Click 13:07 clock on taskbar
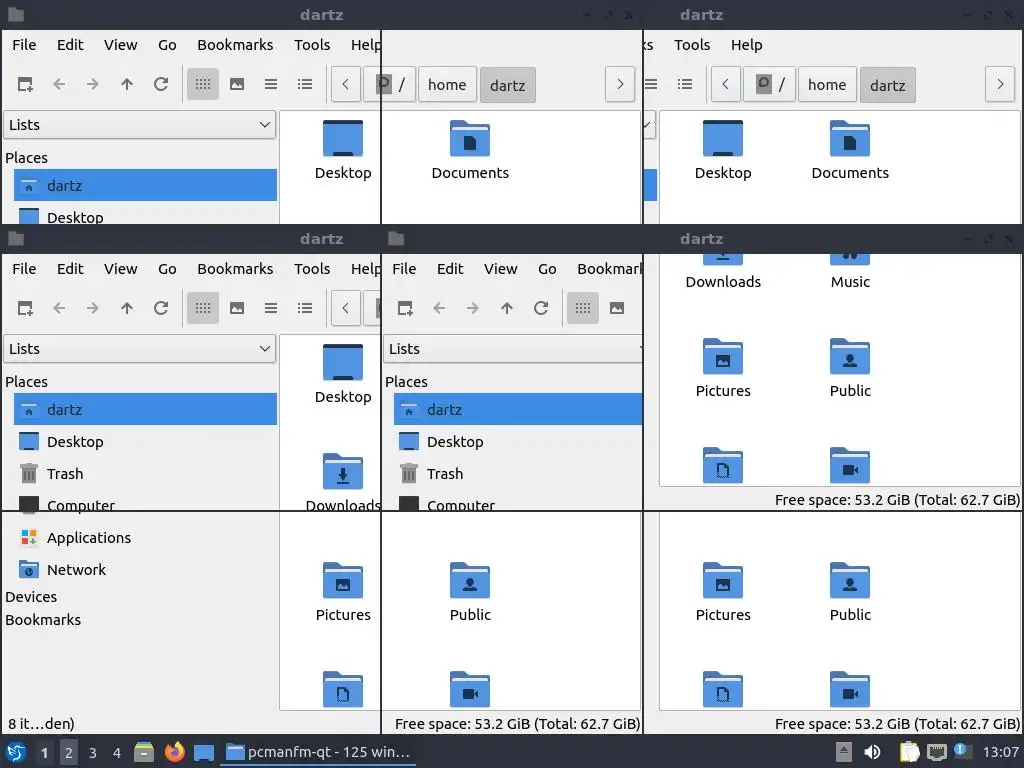1024x768 pixels. coord(1000,752)
